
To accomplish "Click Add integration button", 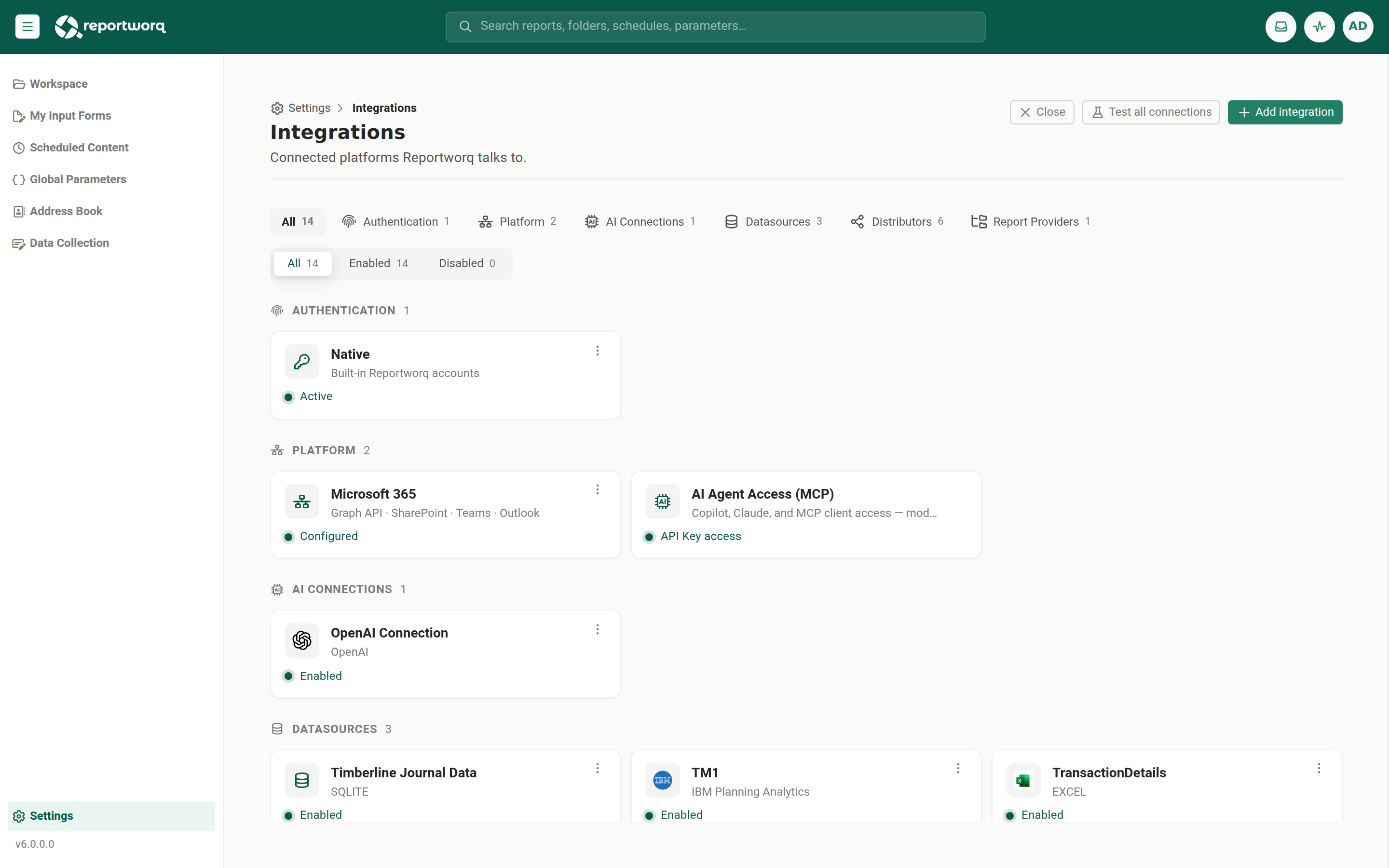I will click(x=1284, y=112).
